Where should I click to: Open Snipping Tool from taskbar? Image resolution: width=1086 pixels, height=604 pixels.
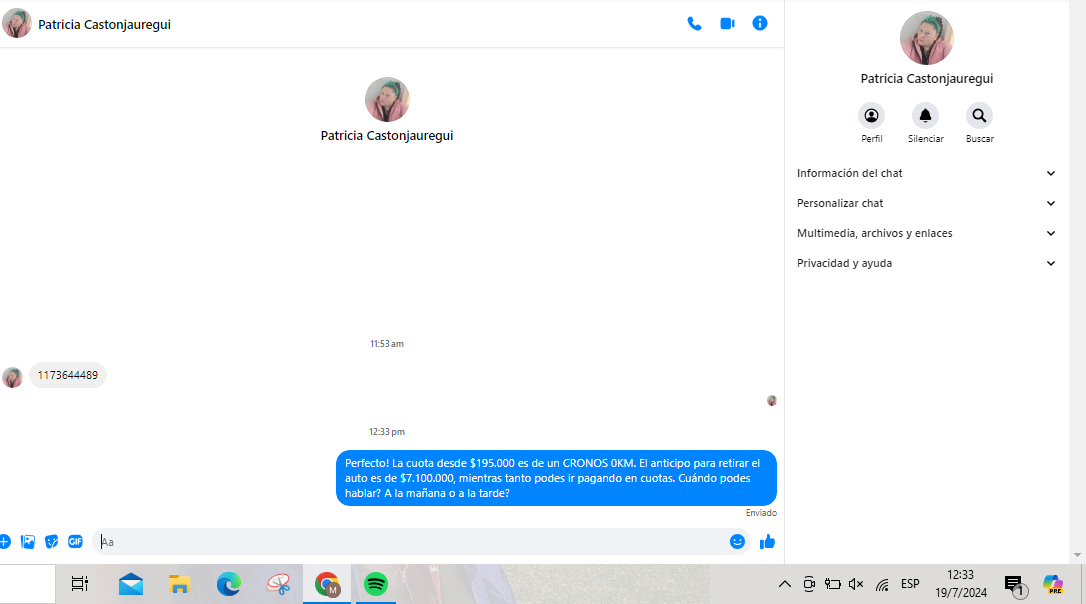(x=278, y=584)
